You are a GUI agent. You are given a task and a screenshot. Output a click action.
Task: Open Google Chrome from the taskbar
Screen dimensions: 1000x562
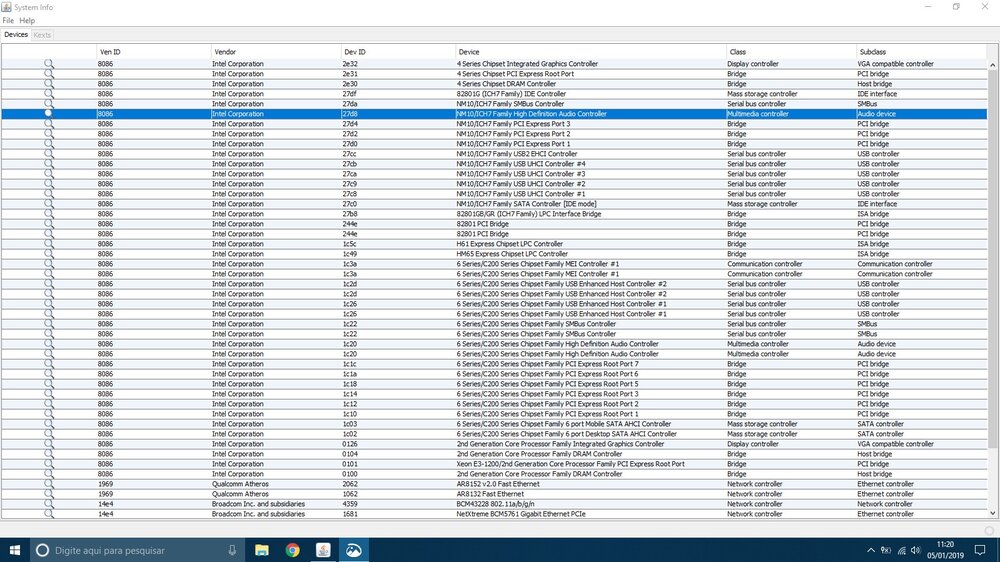coord(292,550)
